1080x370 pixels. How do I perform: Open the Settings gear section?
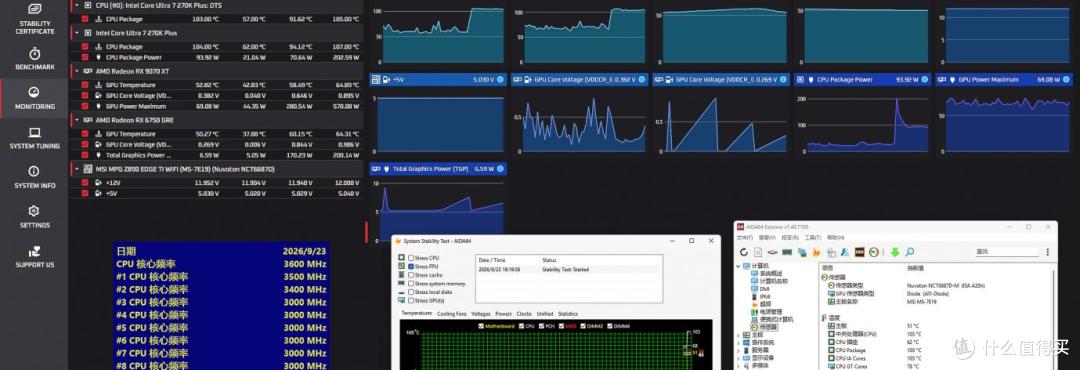pos(34,216)
